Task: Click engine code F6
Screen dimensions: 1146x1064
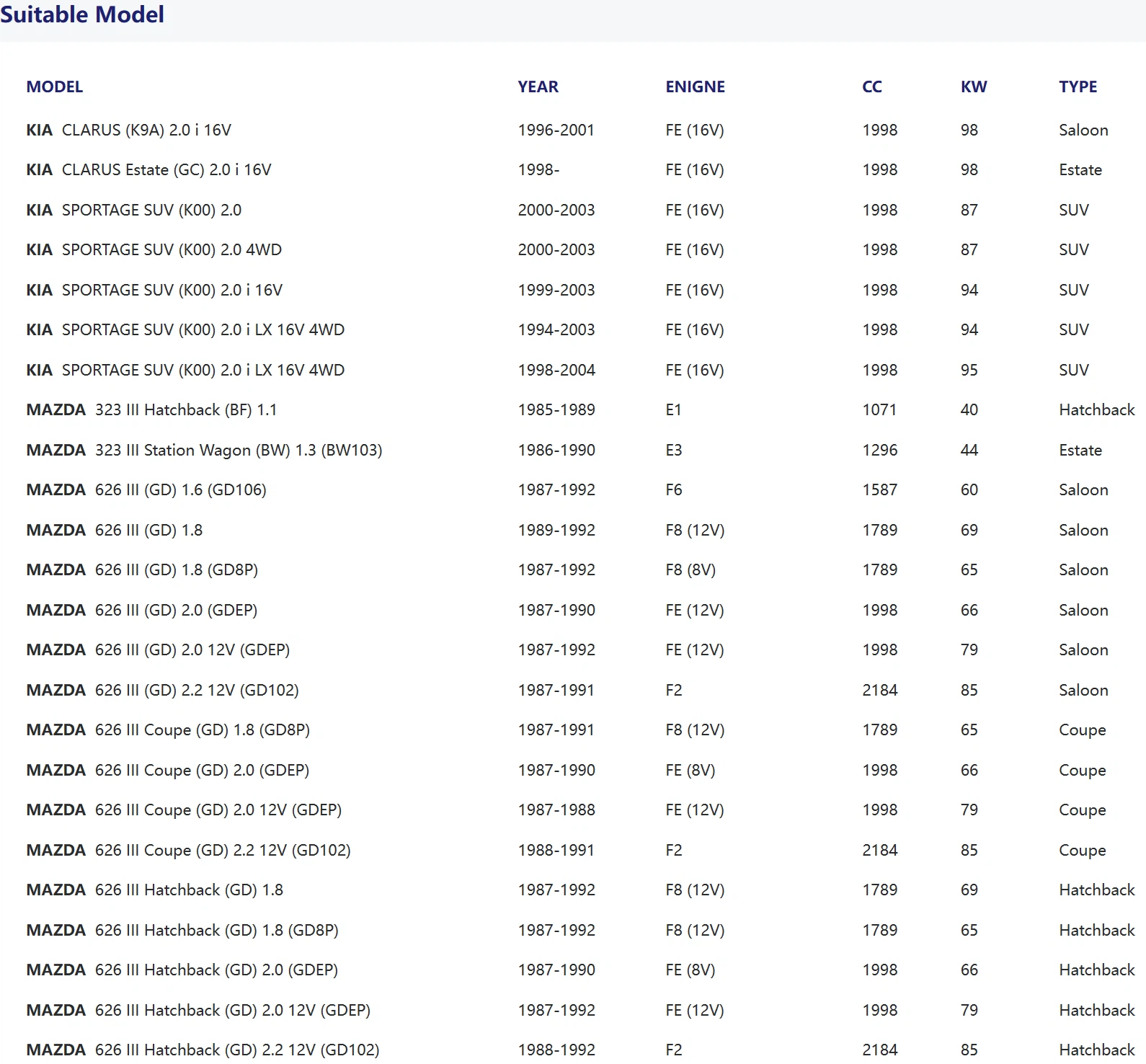Action: point(674,489)
